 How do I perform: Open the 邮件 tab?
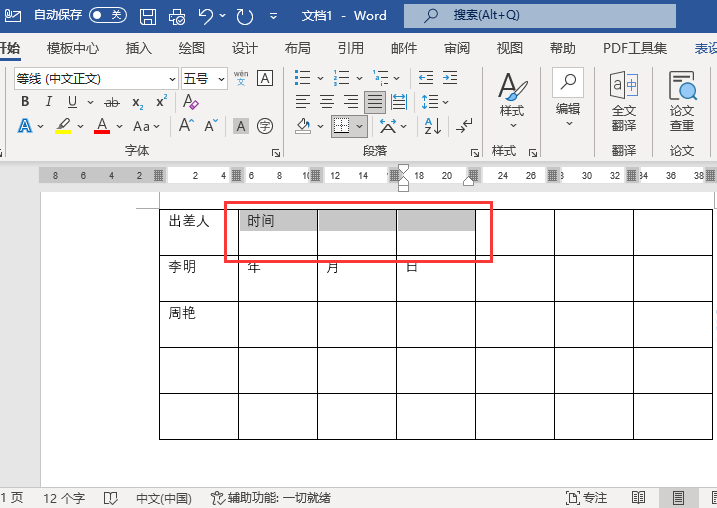[x=404, y=48]
